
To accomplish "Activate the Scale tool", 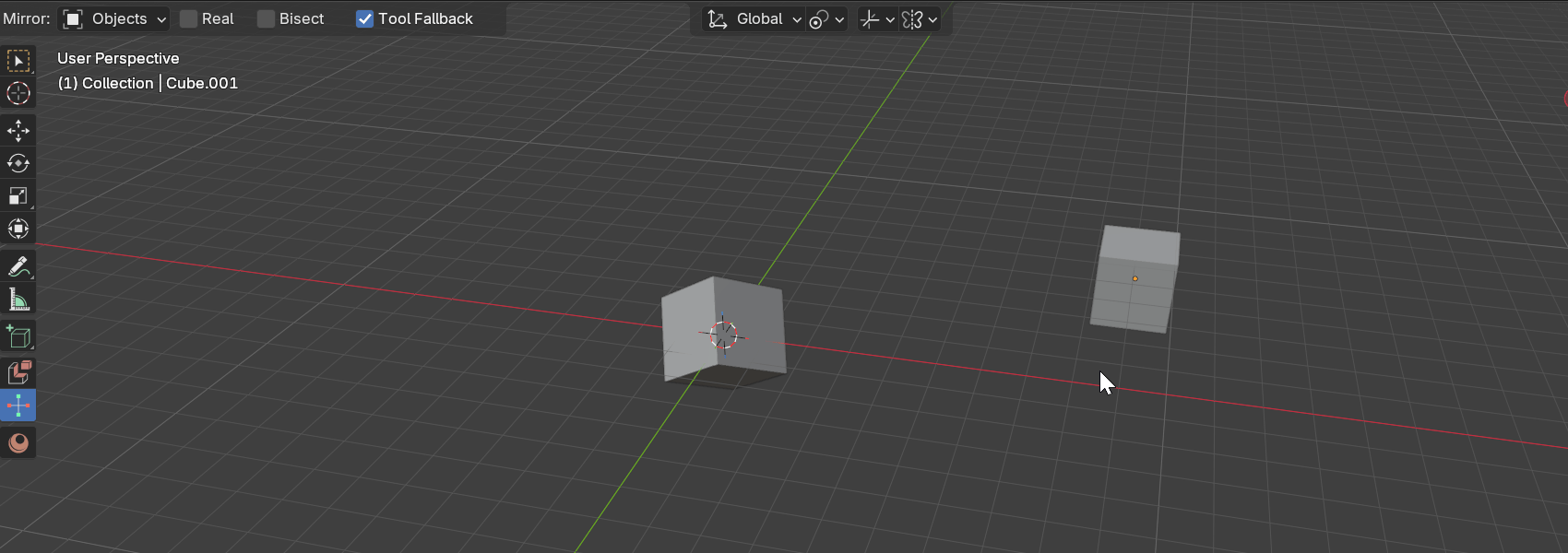I will 18,196.
